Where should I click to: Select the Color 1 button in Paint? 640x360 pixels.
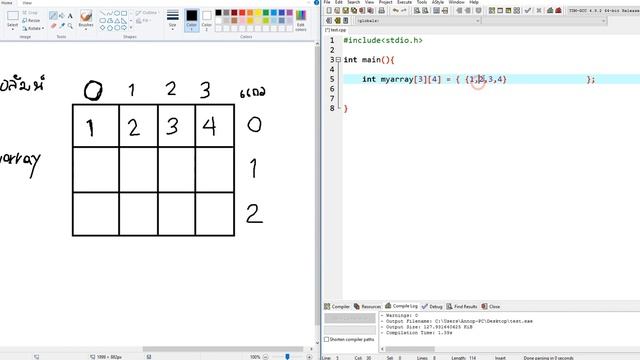point(191,20)
